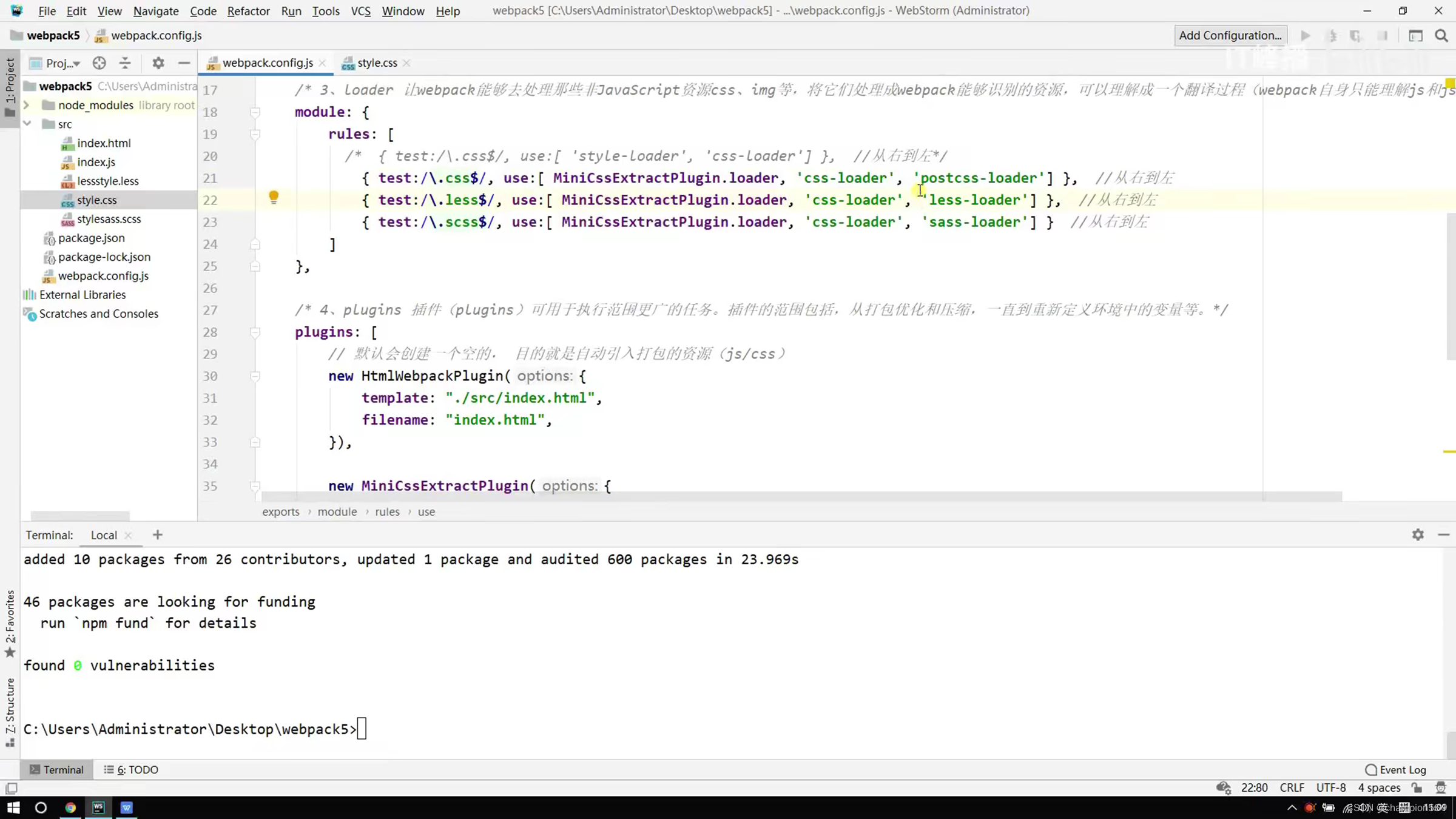The image size is (1456, 819).
Task: Click line:column 22:80 indicator
Action: click(x=1254, y=787)
